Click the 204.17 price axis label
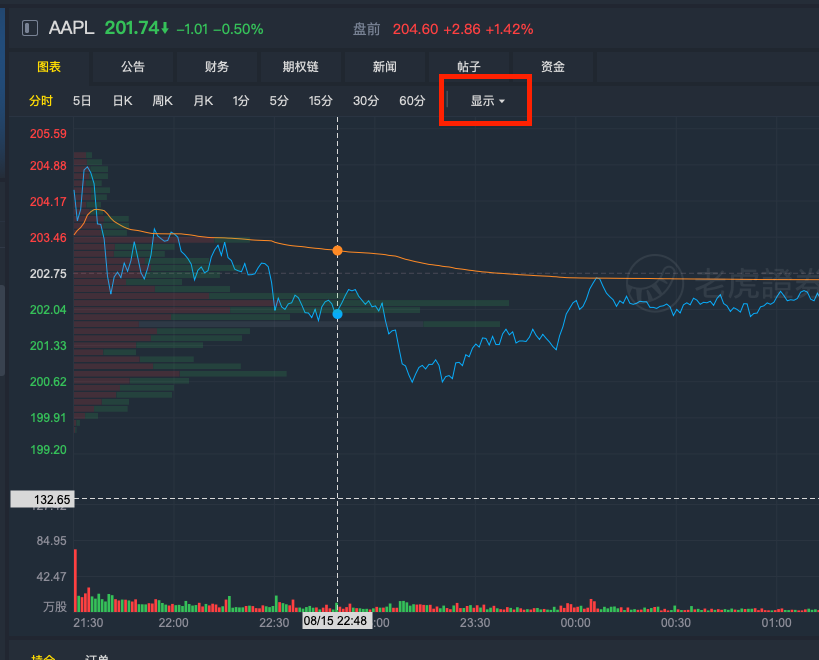Image resolution: width=819 pixels, height=660 pixels. [x=48, y=202]
